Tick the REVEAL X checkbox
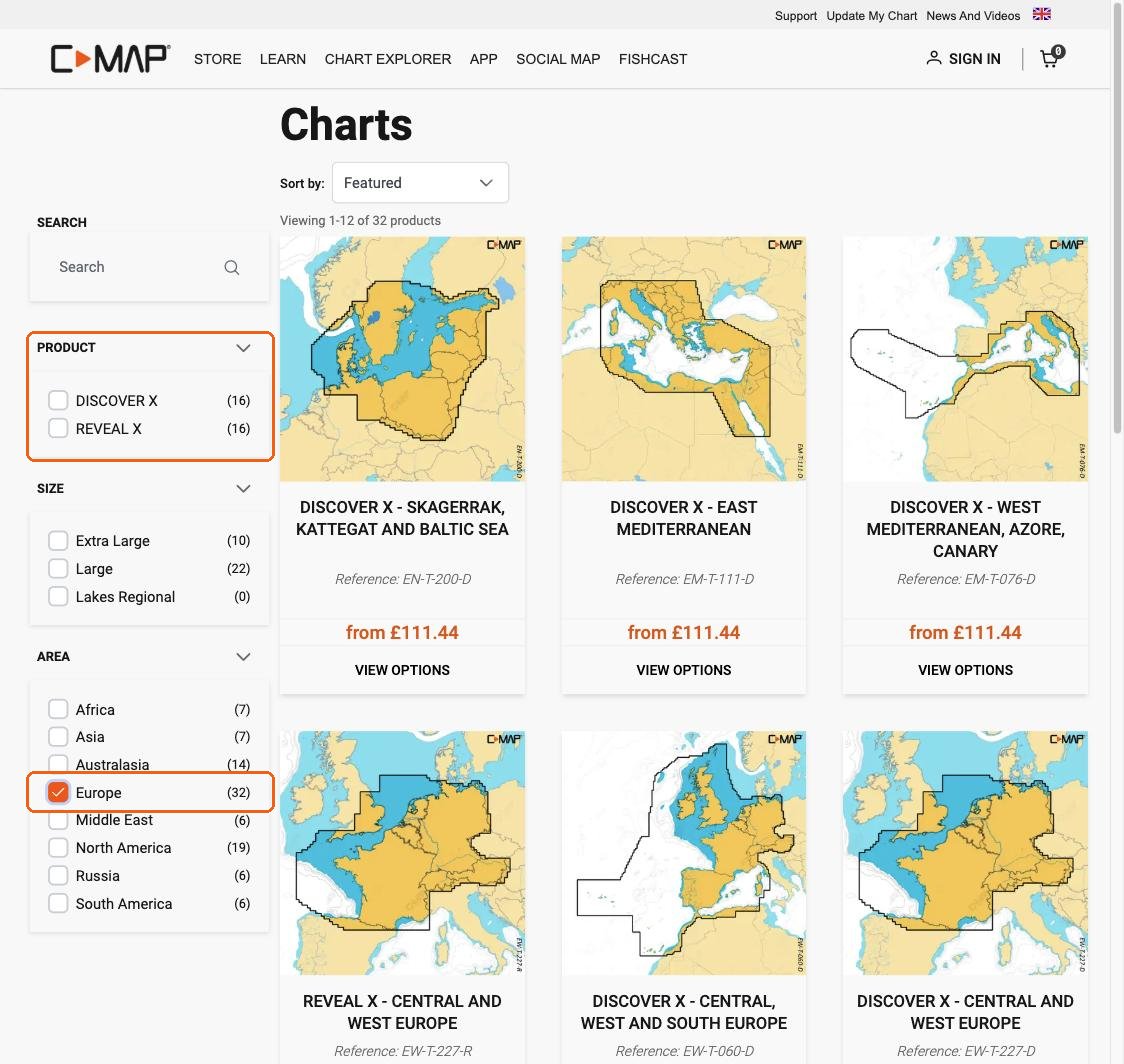The height and width of the screenshot is (1064, 1124). [x=58, y=428]
